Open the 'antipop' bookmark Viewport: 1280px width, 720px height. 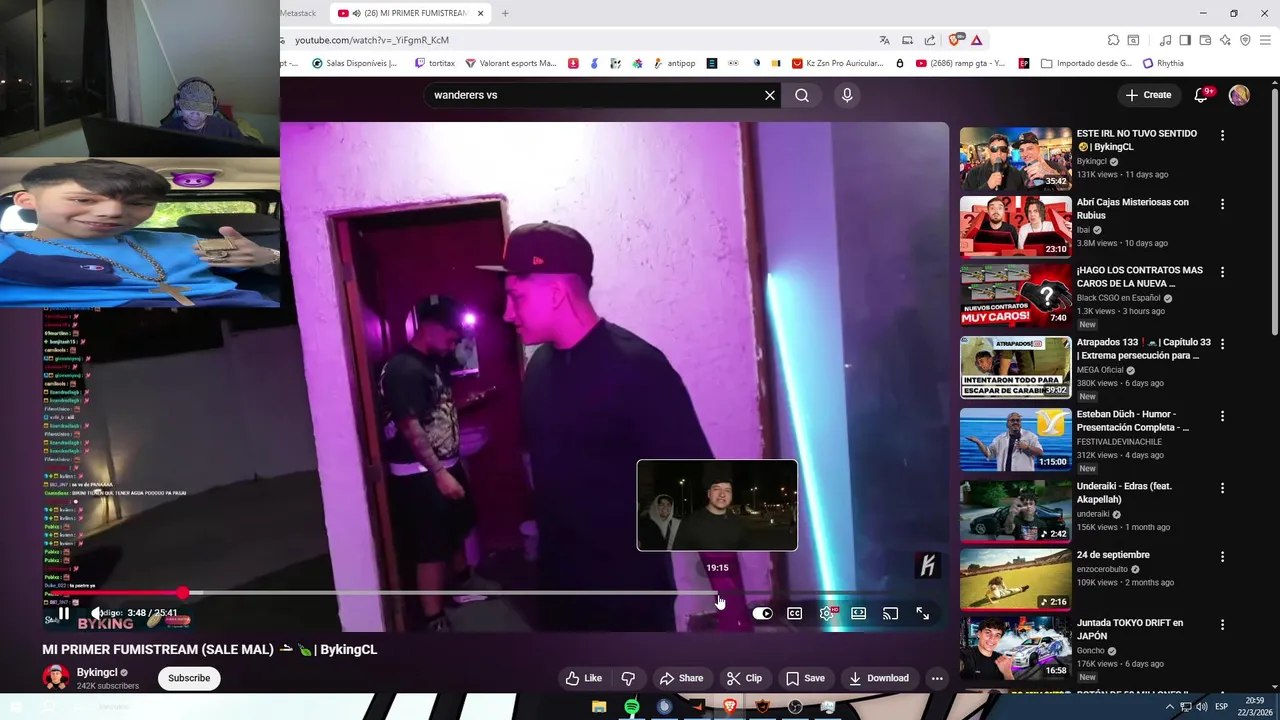click(x=674, y=63)
